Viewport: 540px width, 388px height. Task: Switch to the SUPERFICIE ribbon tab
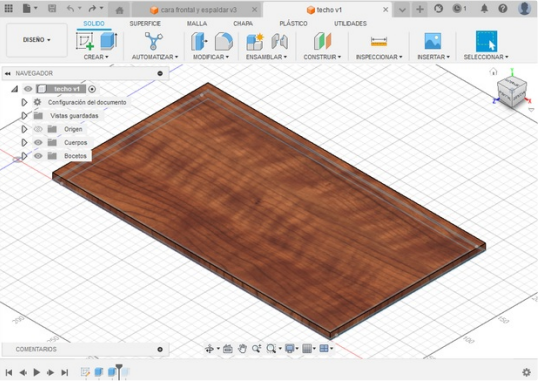[145, 23]
